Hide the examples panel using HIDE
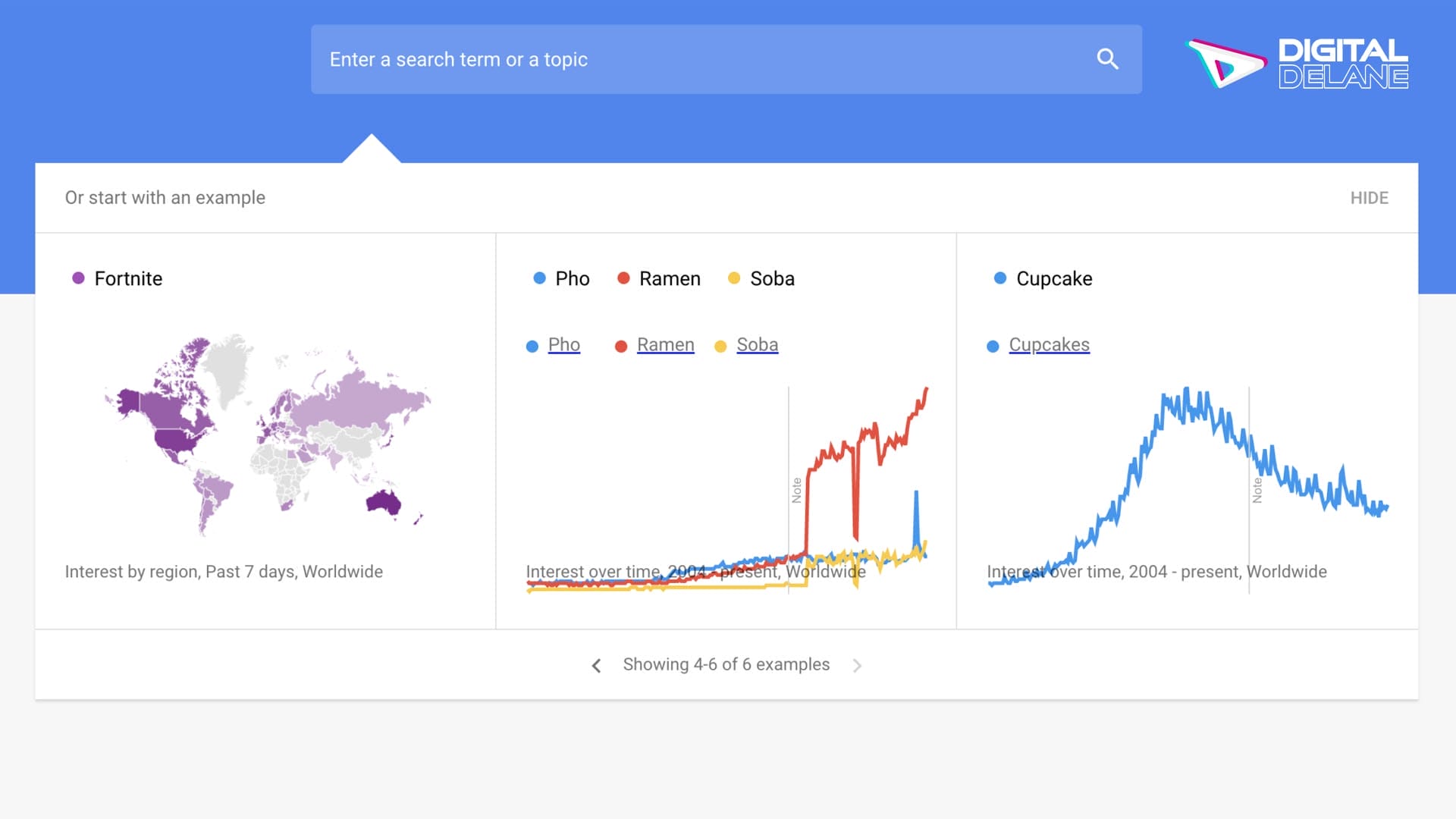This screenshot has width=1456, height=819. click(x=1370, y=197)
